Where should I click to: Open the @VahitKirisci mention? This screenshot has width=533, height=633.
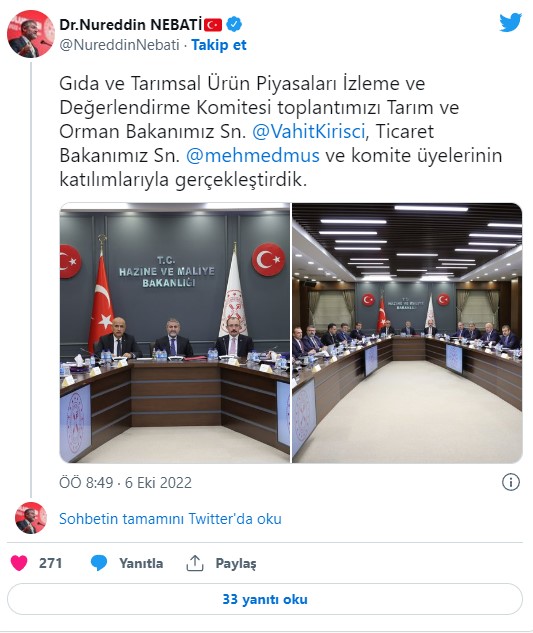point(308,132)
